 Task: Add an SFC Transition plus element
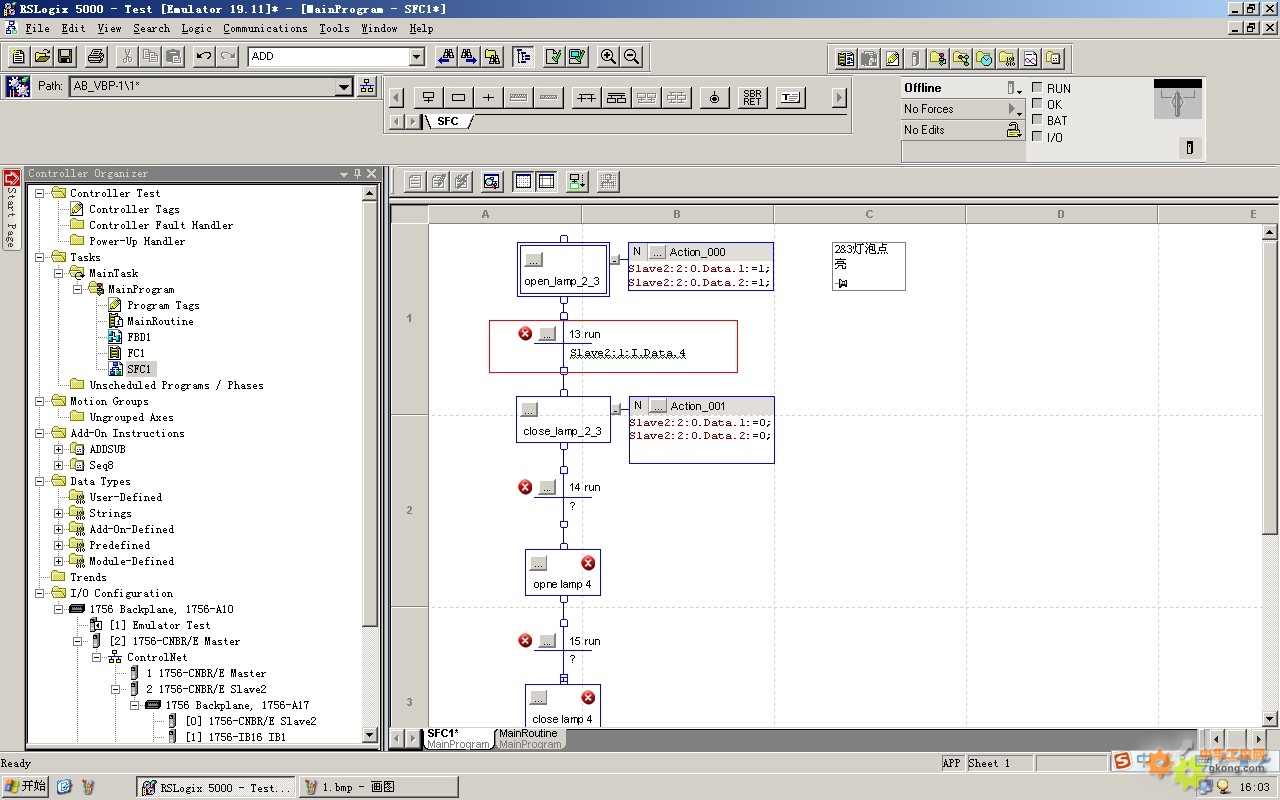pos(488,97)
